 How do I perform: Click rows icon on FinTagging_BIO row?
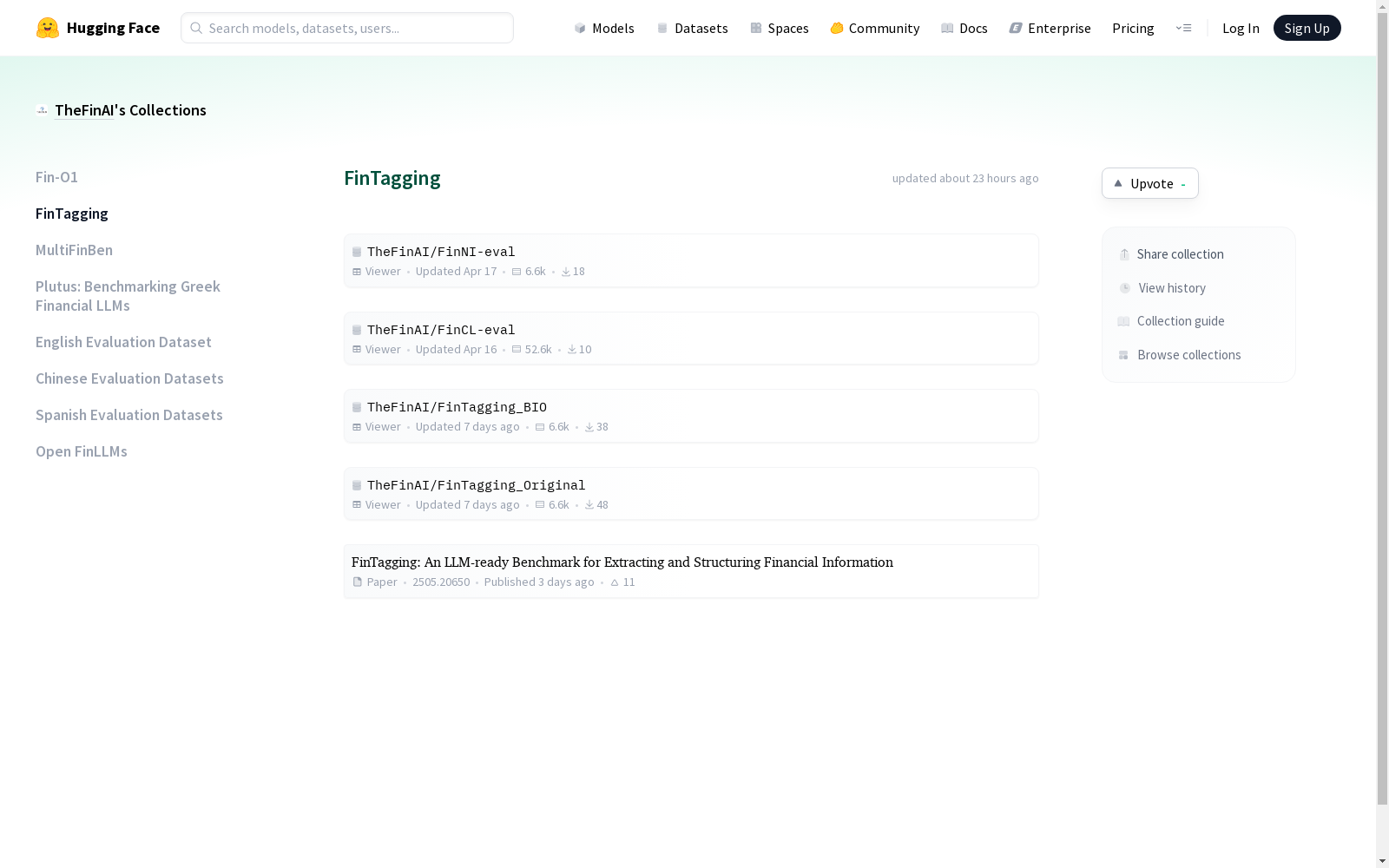pyautogui.click(x=540, y=427)
